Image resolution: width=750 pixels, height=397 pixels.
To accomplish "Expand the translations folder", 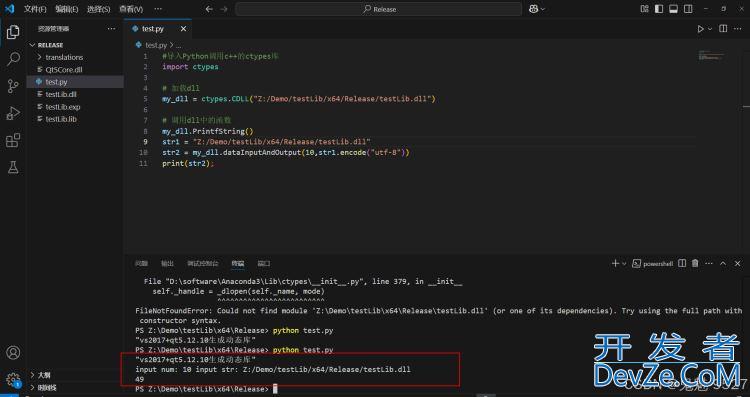I will point(76,57).
